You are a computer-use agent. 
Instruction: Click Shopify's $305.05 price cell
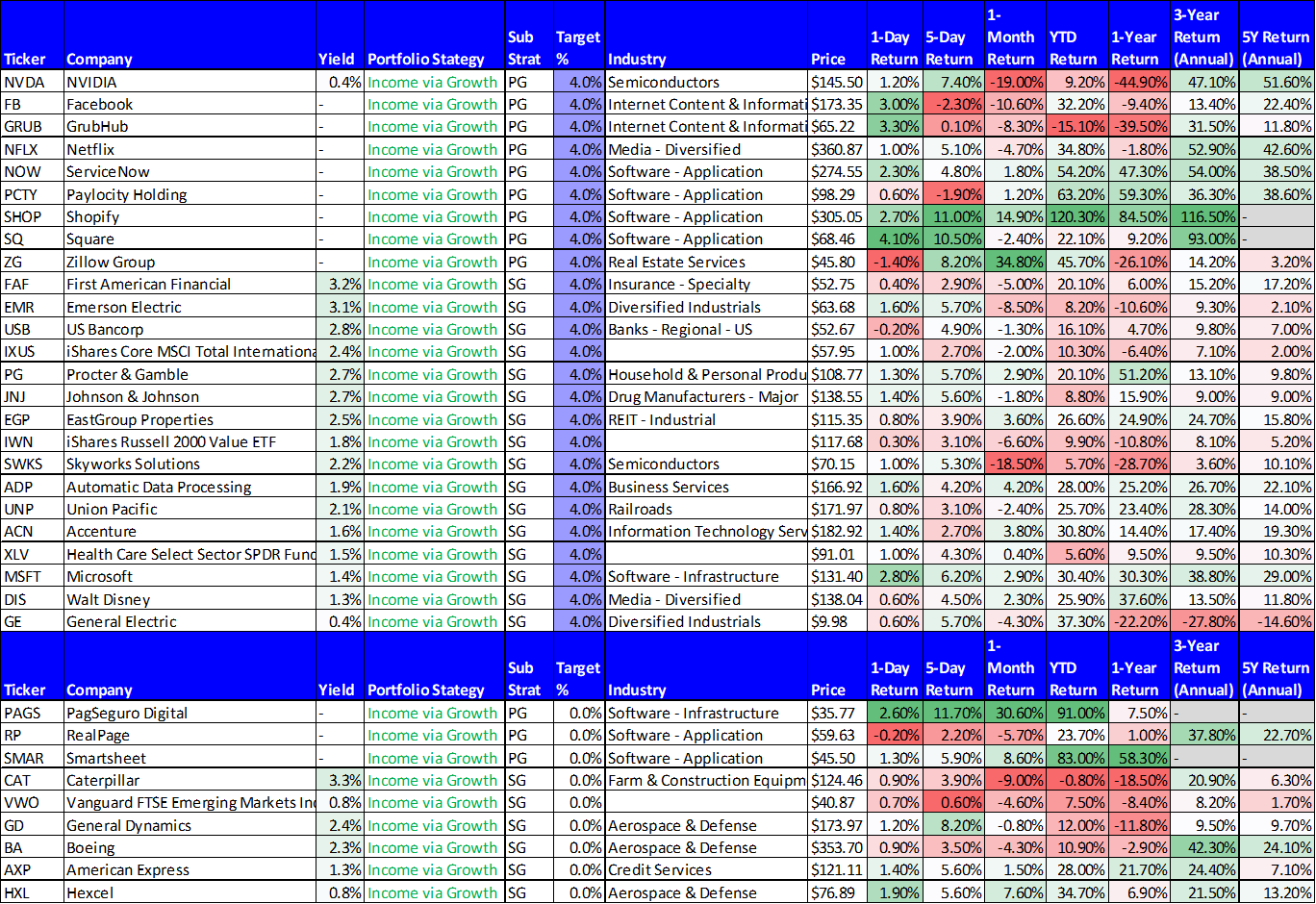click(x=837, y=216)
